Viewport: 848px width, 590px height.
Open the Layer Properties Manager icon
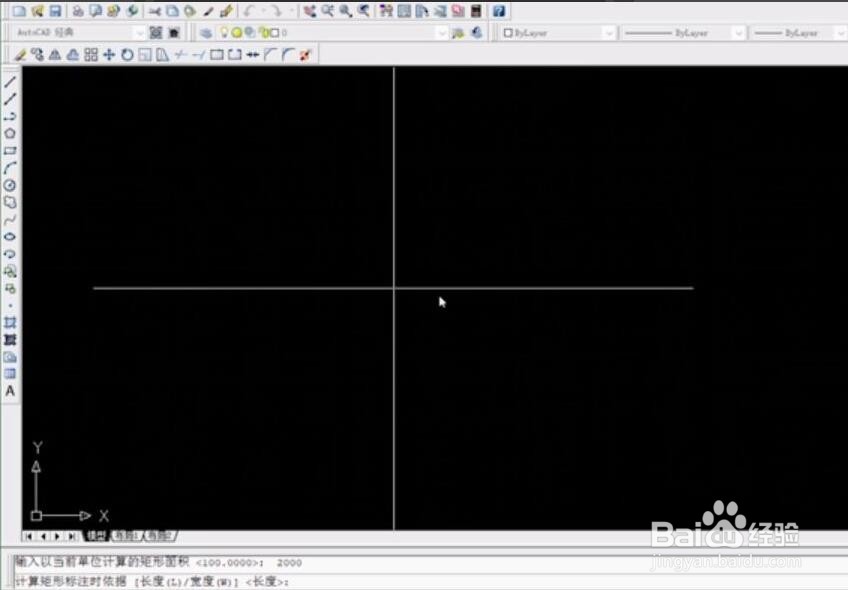coord(206,33)
